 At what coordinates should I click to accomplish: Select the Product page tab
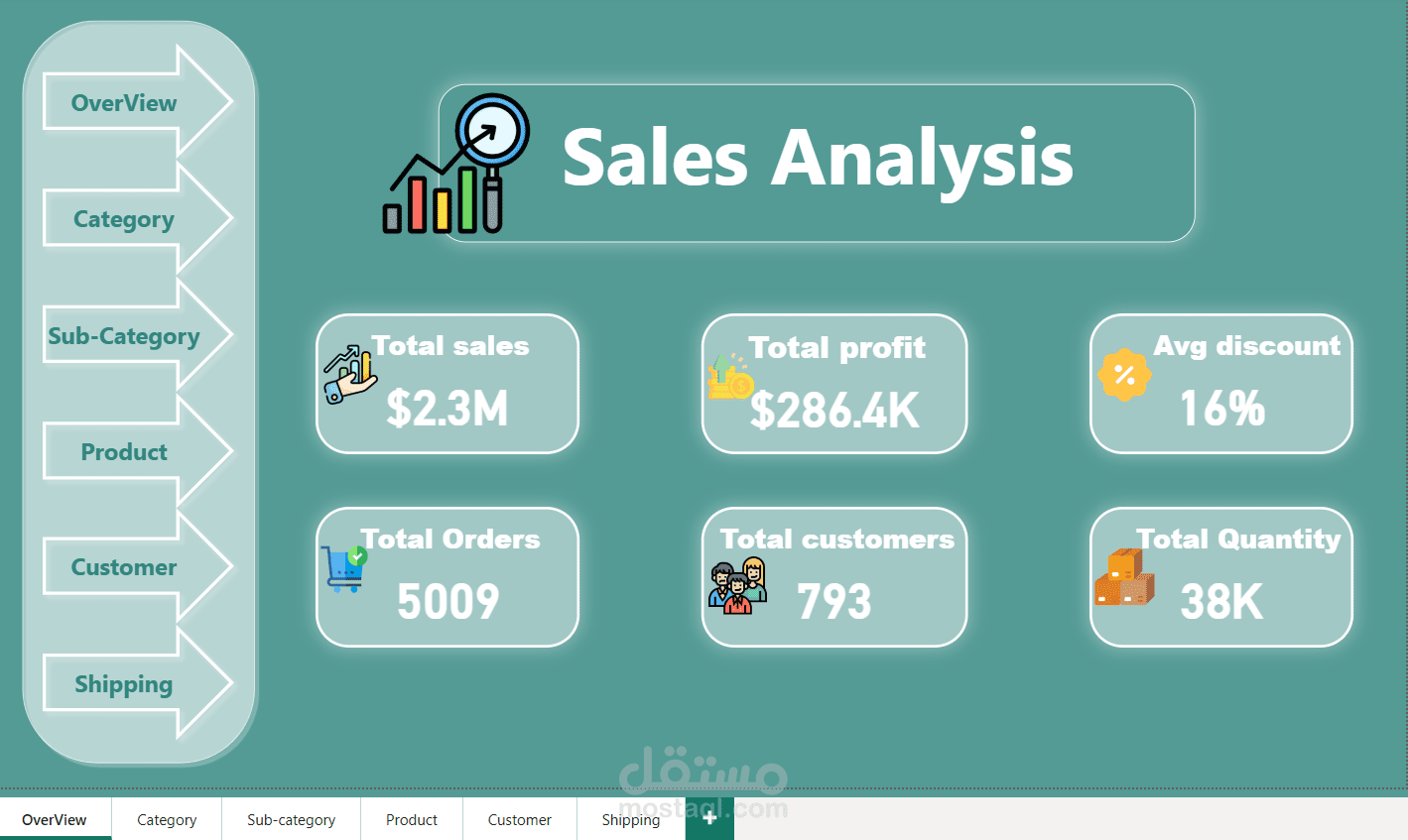(x=412, y=819)
